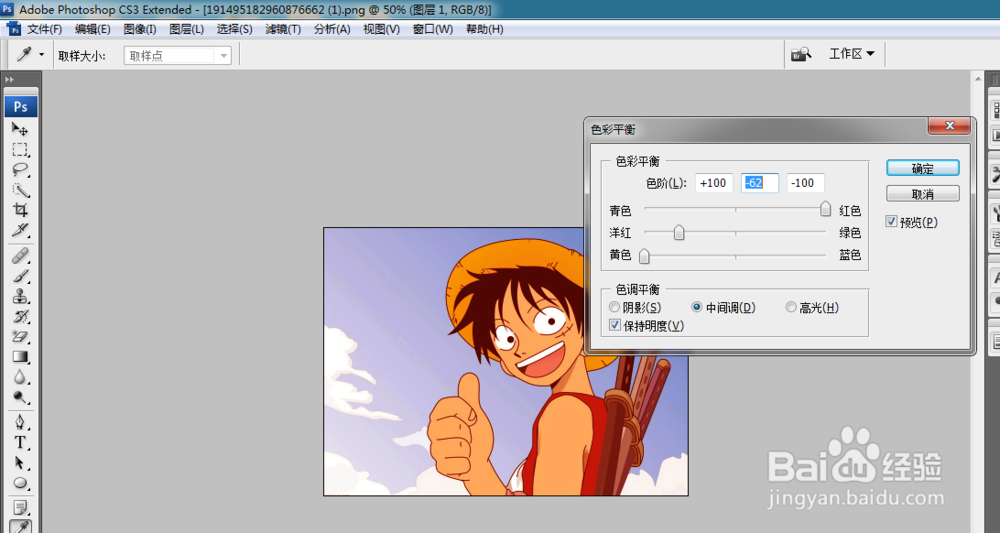Select the Eraser tool
Viewport: 1000px width, 533px height.
tap(20, 336)
